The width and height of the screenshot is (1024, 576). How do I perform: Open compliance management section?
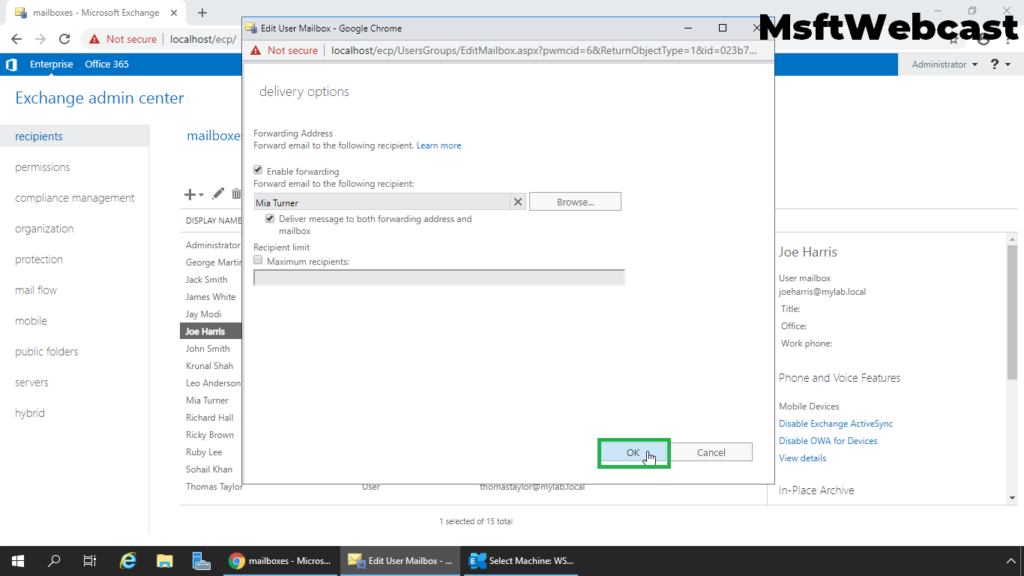(x=74, y=198)
